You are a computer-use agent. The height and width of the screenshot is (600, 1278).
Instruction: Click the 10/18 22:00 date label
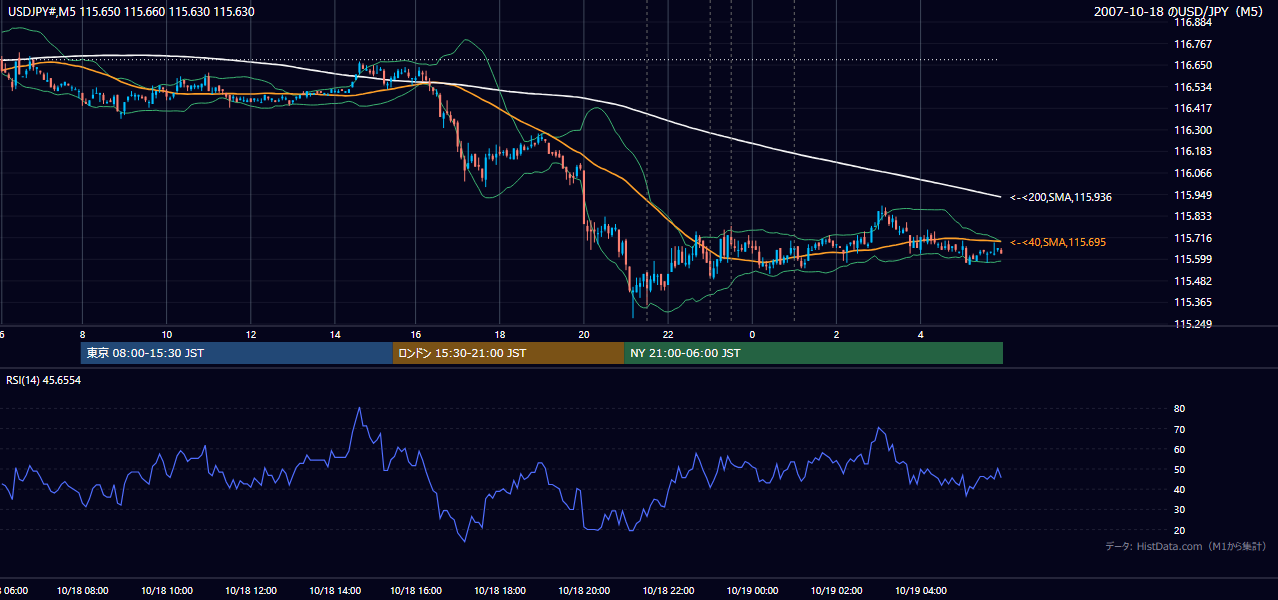point(668,591)
